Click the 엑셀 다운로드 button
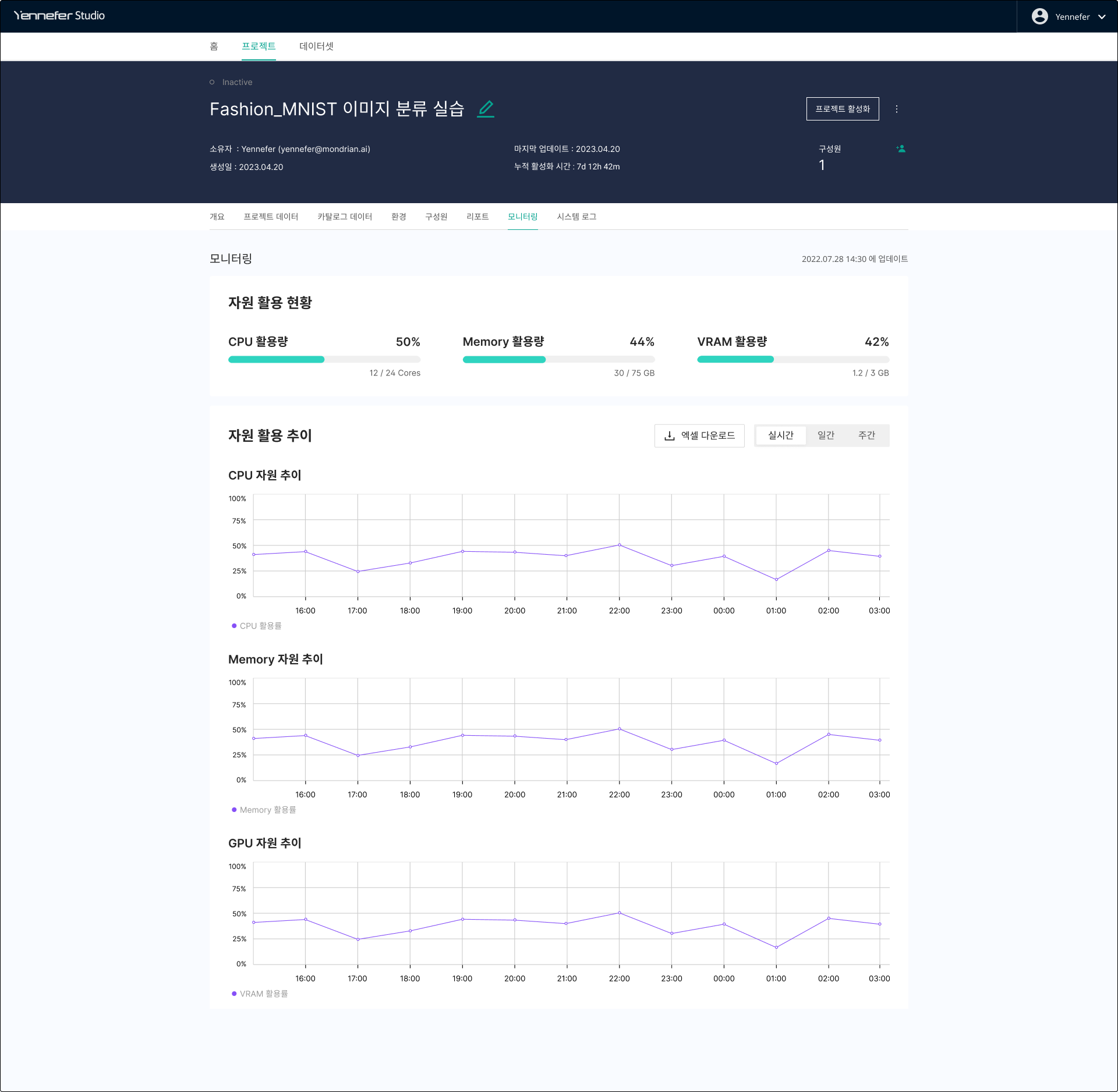1118x1092 pixels. coord(699,435)
